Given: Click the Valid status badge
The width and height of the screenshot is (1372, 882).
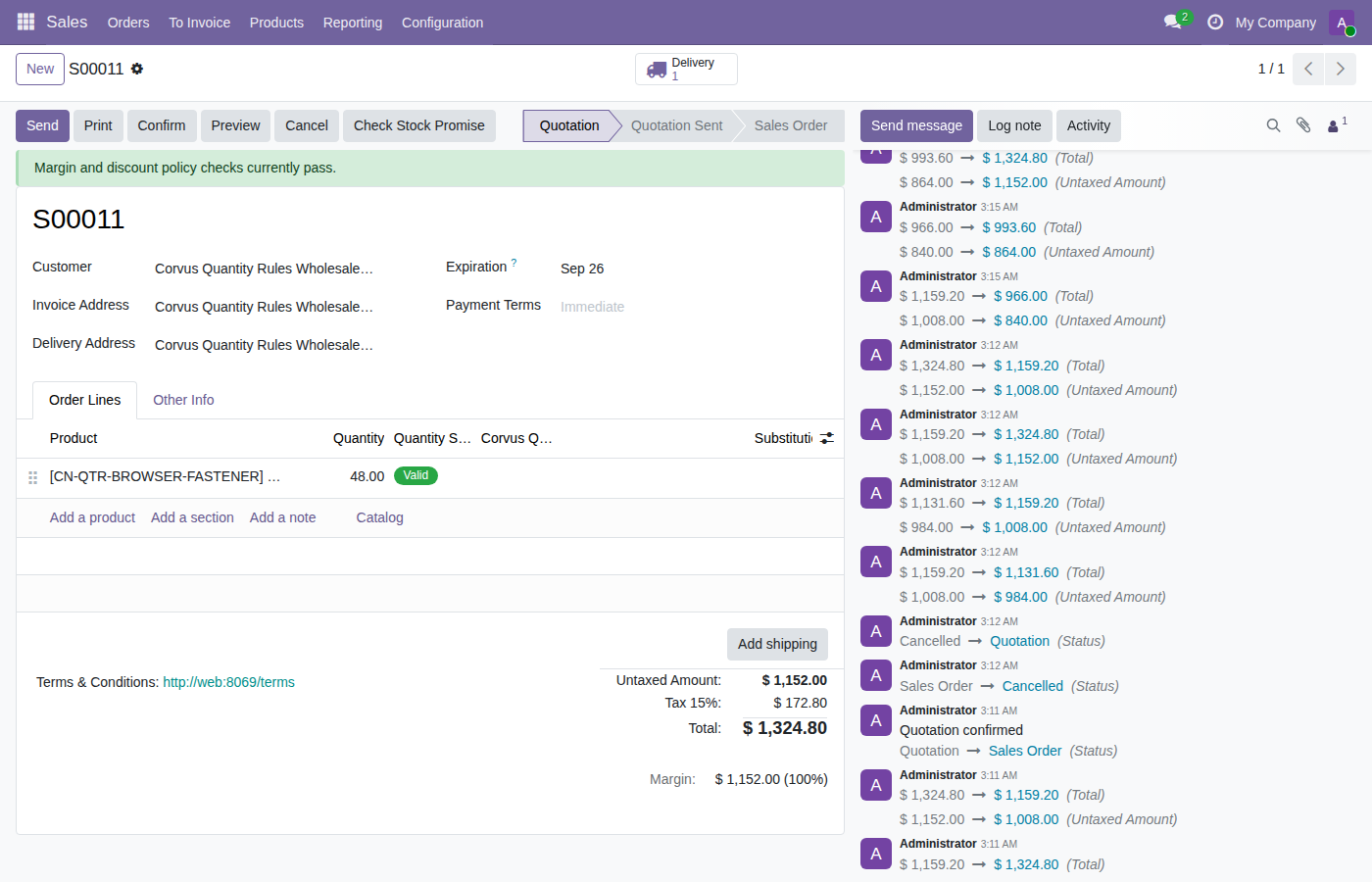Looking at the screenshot, I should 416,475.
